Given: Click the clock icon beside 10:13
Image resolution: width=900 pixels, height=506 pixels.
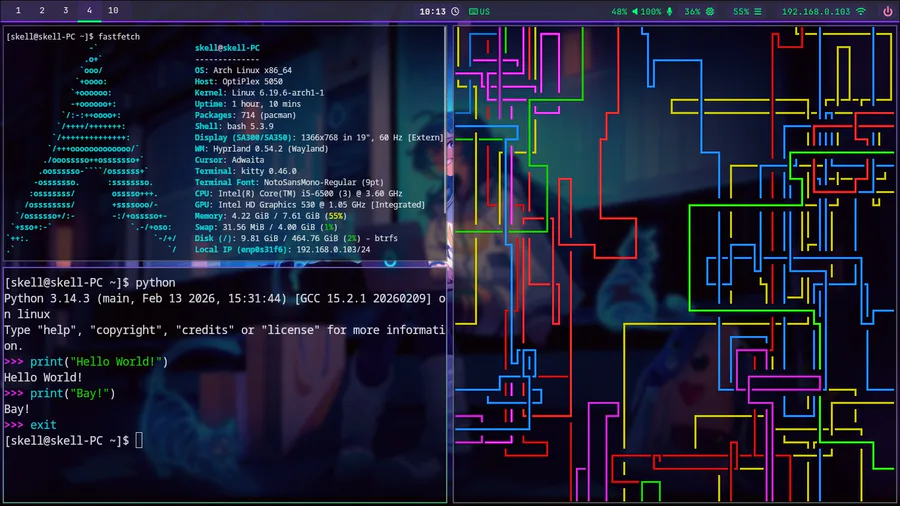Looking at the screenshot, I should pos(455,11).
